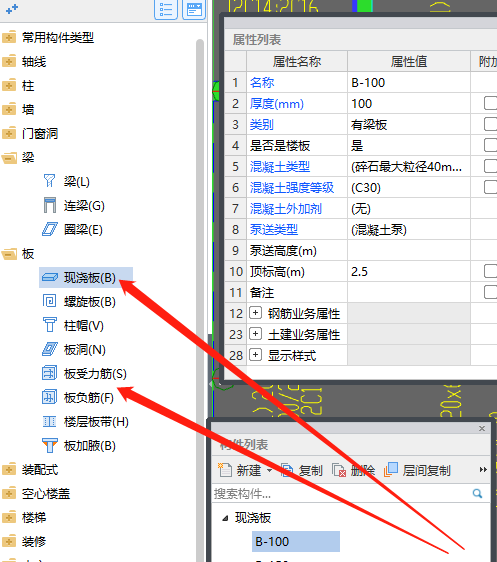The height and width of the screenshot is (562, 497).
Task: Expand the 常用构件类型 folder
Action: pyautogui.click(x=9, y=37)
